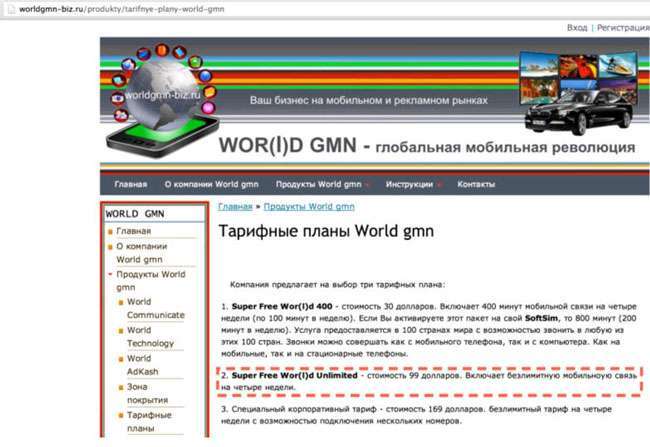Screen dimensions: 650x447
Task: Click the bullet icon beside World AdKash
Action: 121,360
